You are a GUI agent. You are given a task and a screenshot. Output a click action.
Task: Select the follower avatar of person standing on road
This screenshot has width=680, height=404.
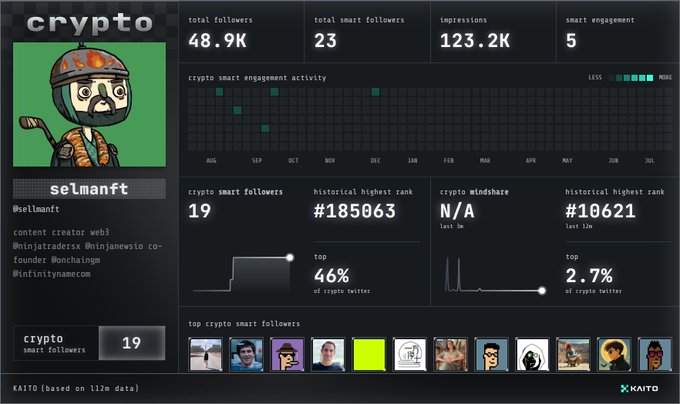206,355
